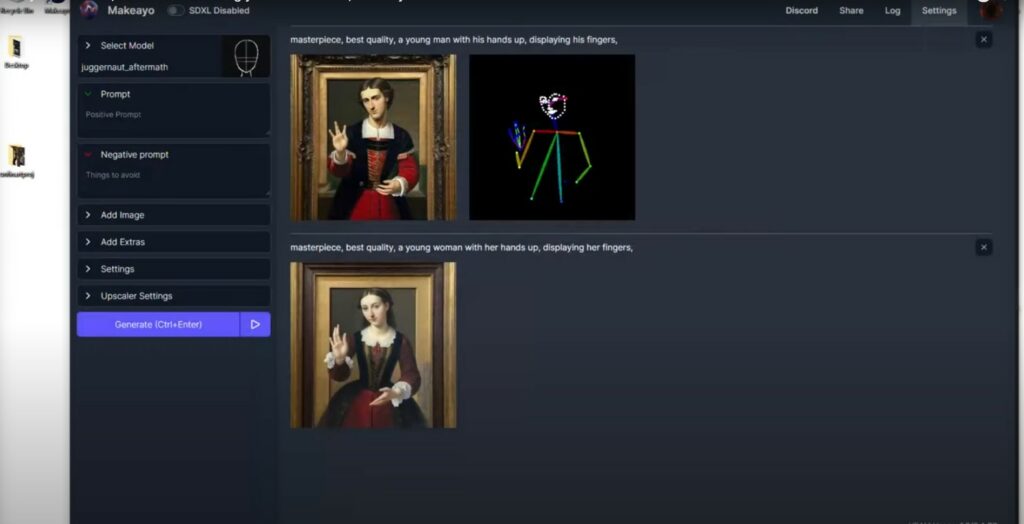
Task: Click the Things to avoid input field
Action: 174,182
